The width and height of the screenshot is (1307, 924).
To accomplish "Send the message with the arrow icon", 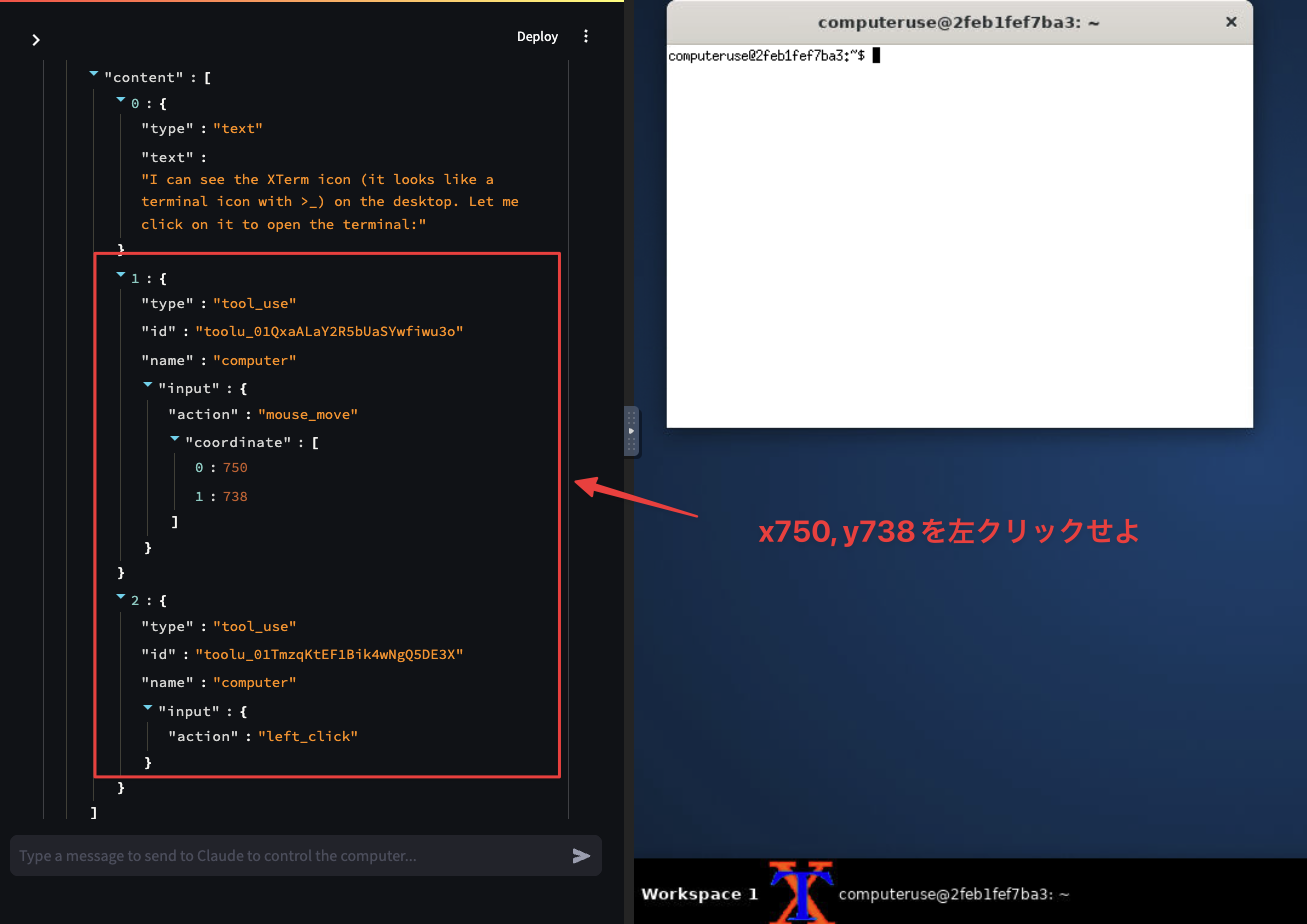I will [581, 856].
